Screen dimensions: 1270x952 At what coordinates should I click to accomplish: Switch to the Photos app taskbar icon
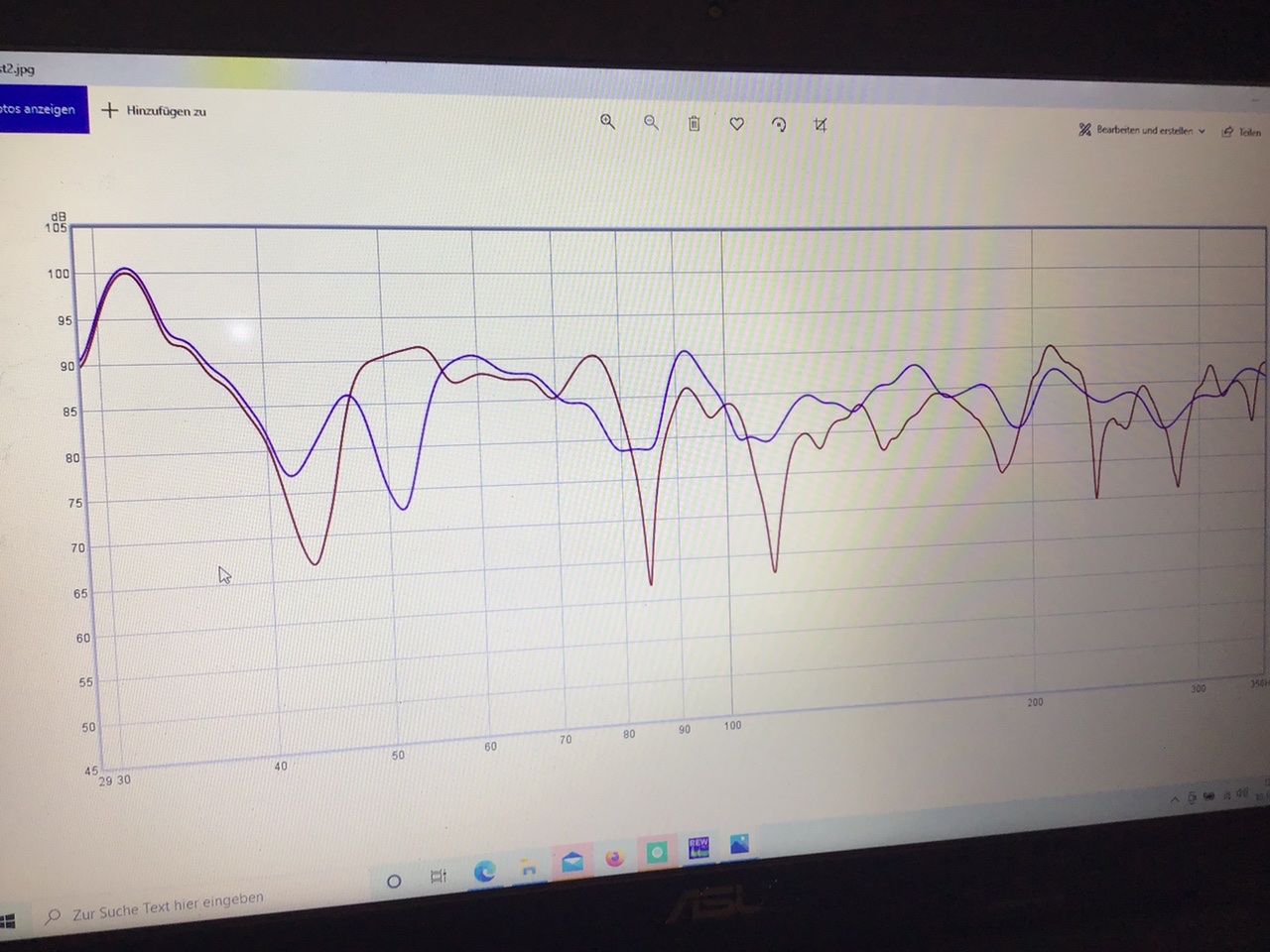coord(739,844)
